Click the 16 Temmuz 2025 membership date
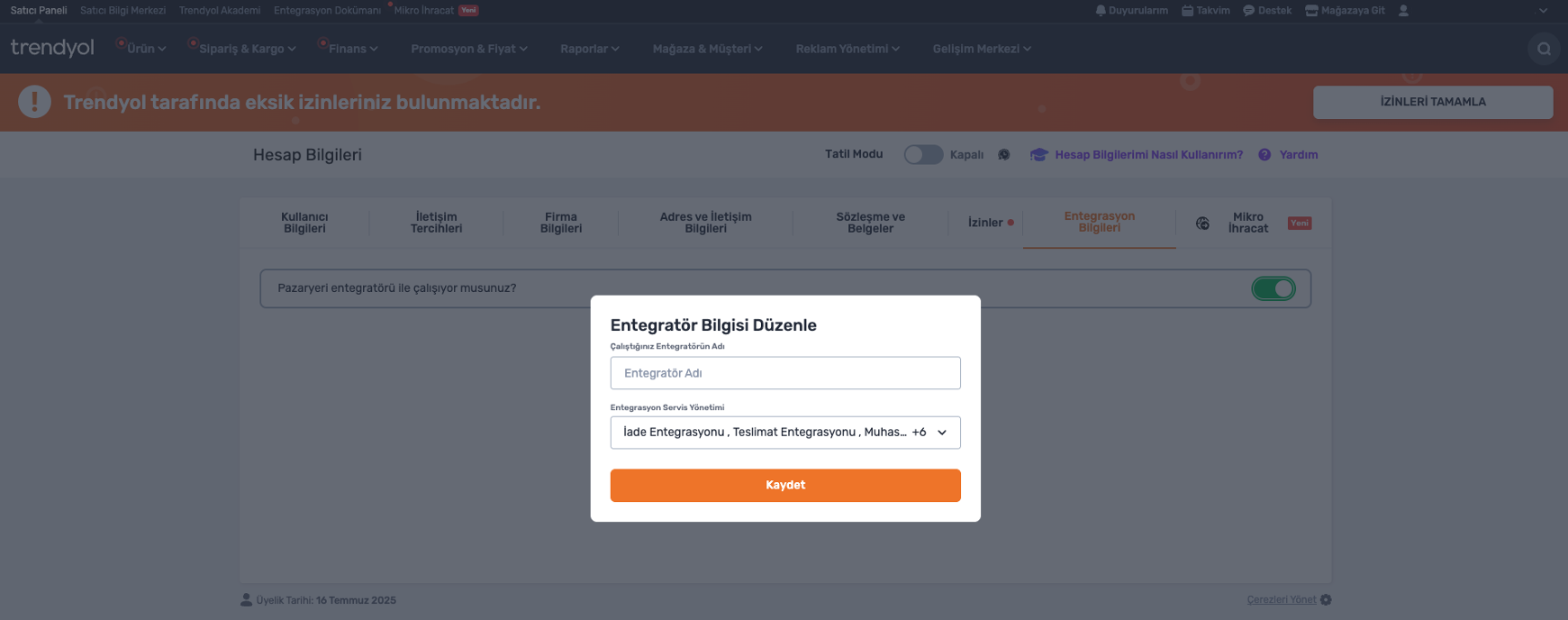This screenshot has height=620, width=1568. click(356, 600)
